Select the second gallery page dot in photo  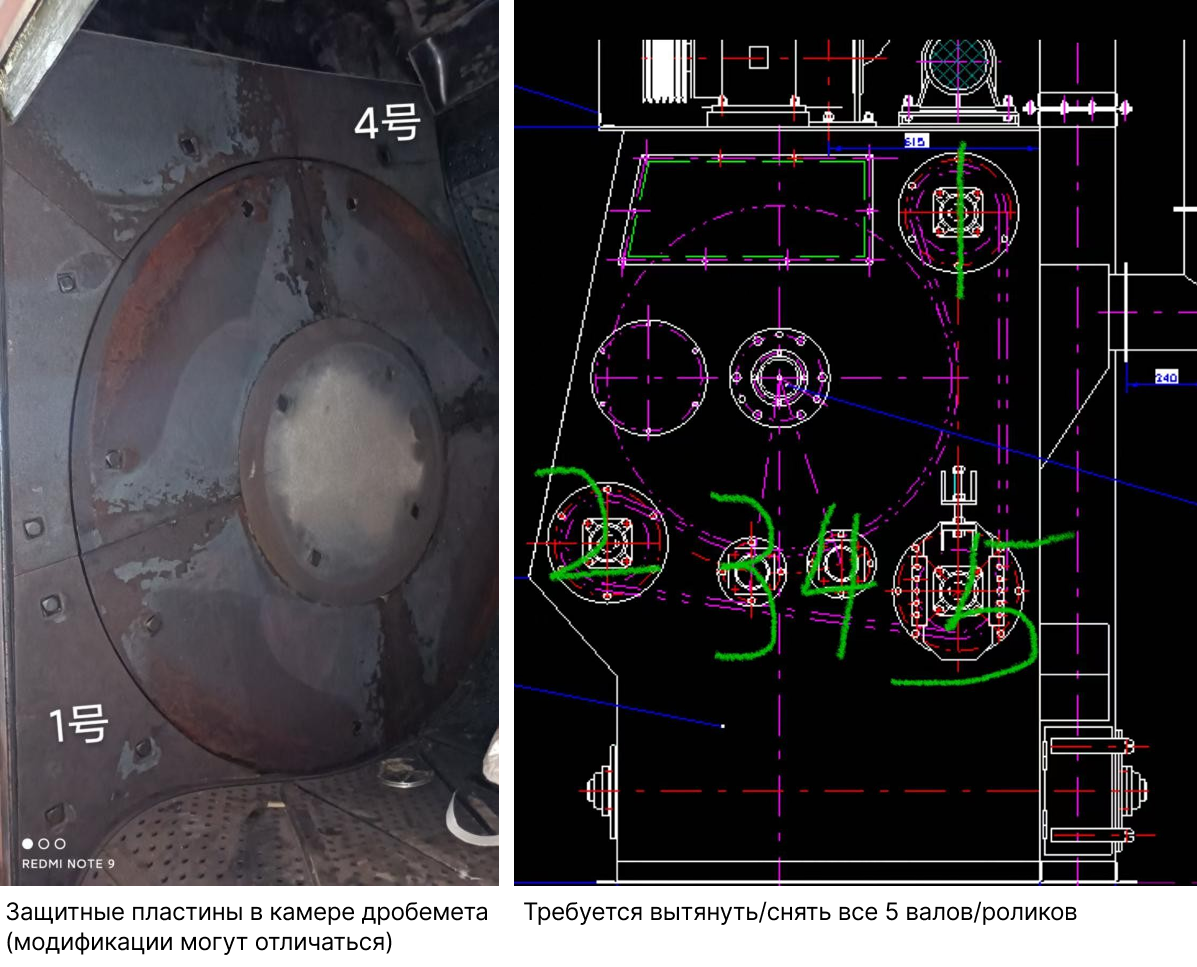click(x=44, y=843)
